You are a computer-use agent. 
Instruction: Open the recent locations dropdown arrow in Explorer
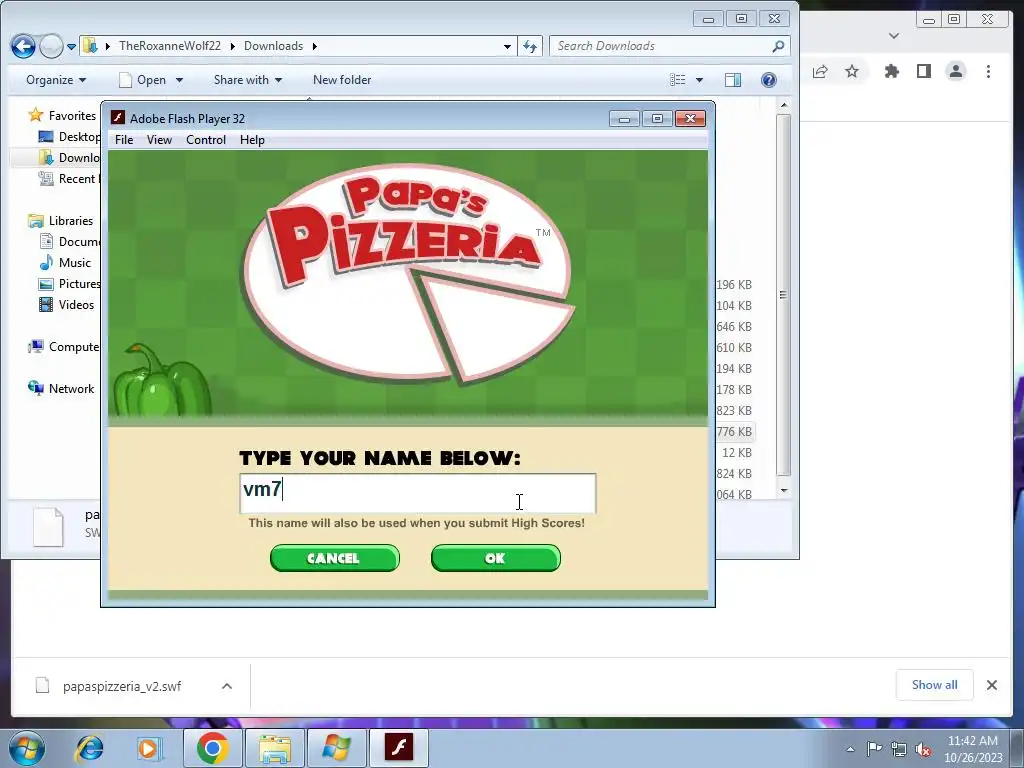pos(71,46)
